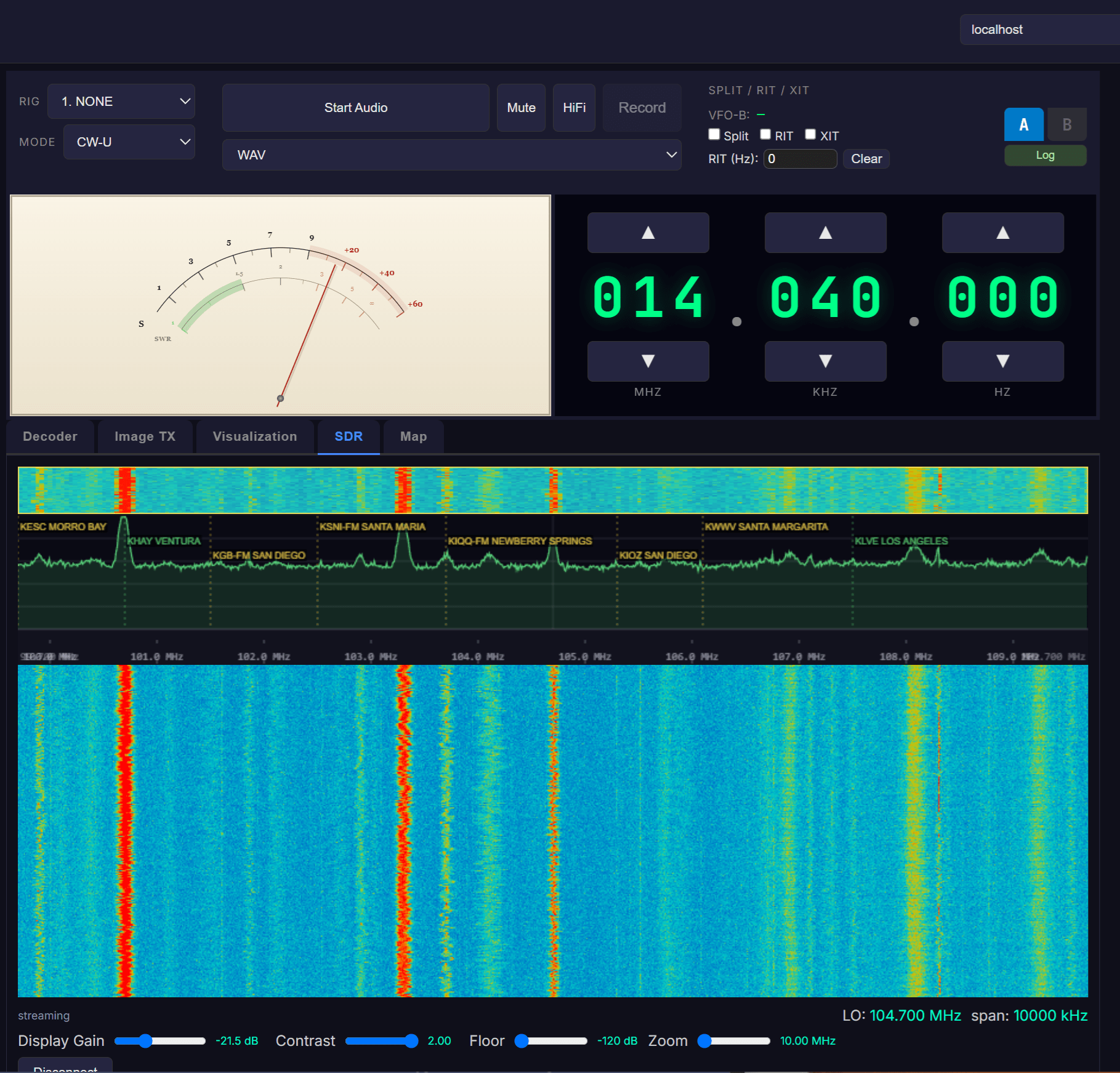Screen dimensions: 1120x1073
Task: Click the Record button
Action: click(x=642, y=108)
